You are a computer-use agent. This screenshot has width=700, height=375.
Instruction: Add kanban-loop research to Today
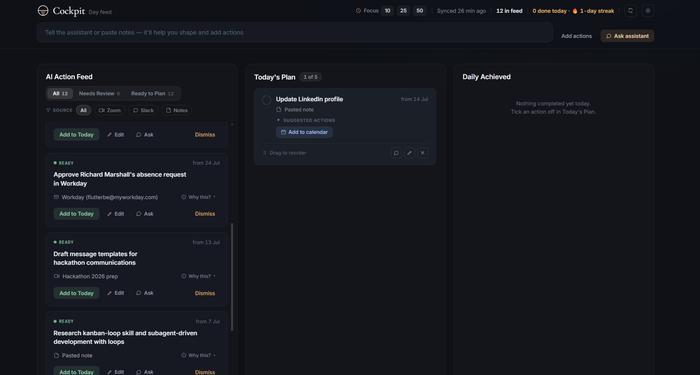tap(76, 371)
